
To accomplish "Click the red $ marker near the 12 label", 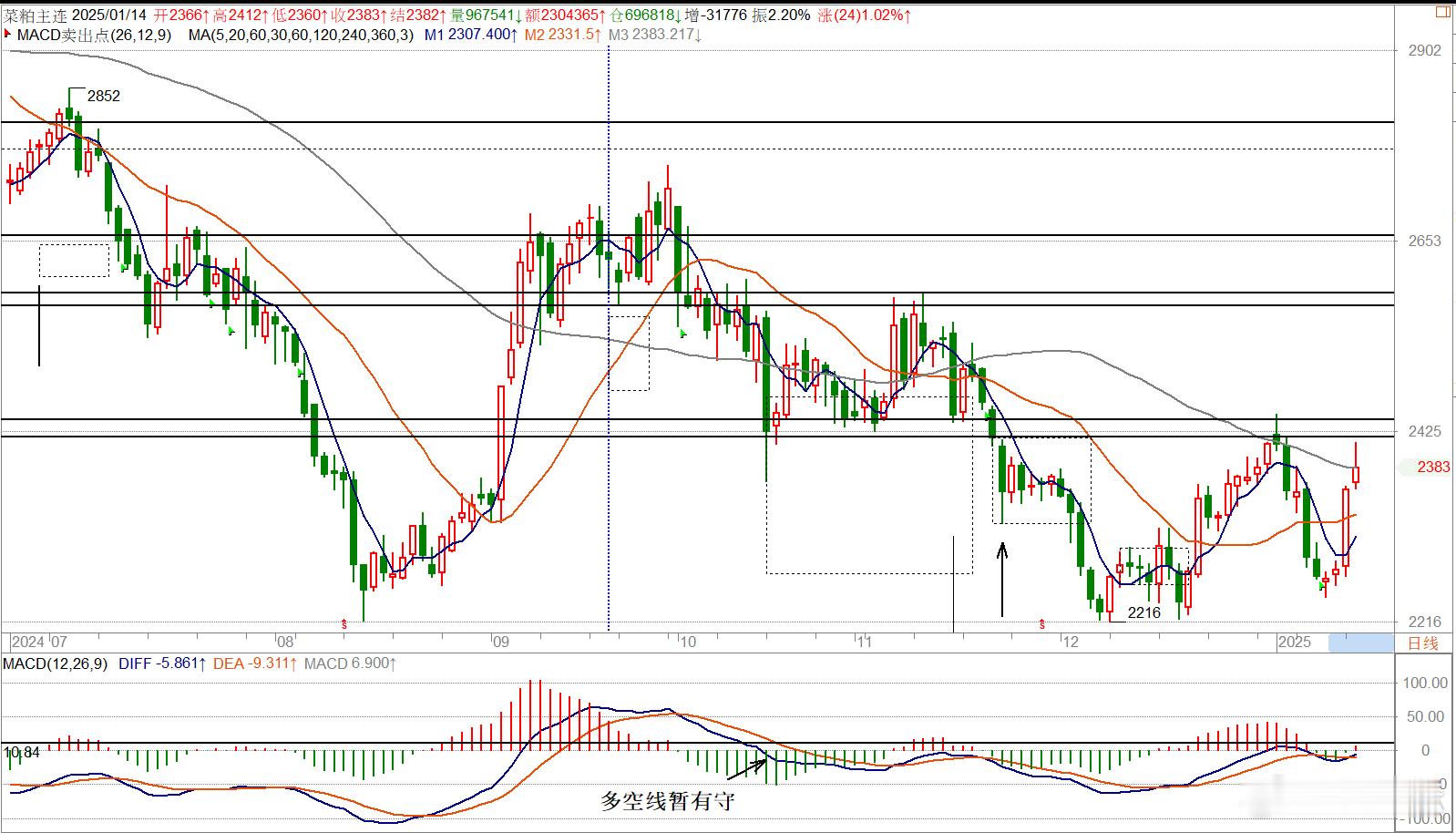I will pyautogui.click(x=1041, y=624).
